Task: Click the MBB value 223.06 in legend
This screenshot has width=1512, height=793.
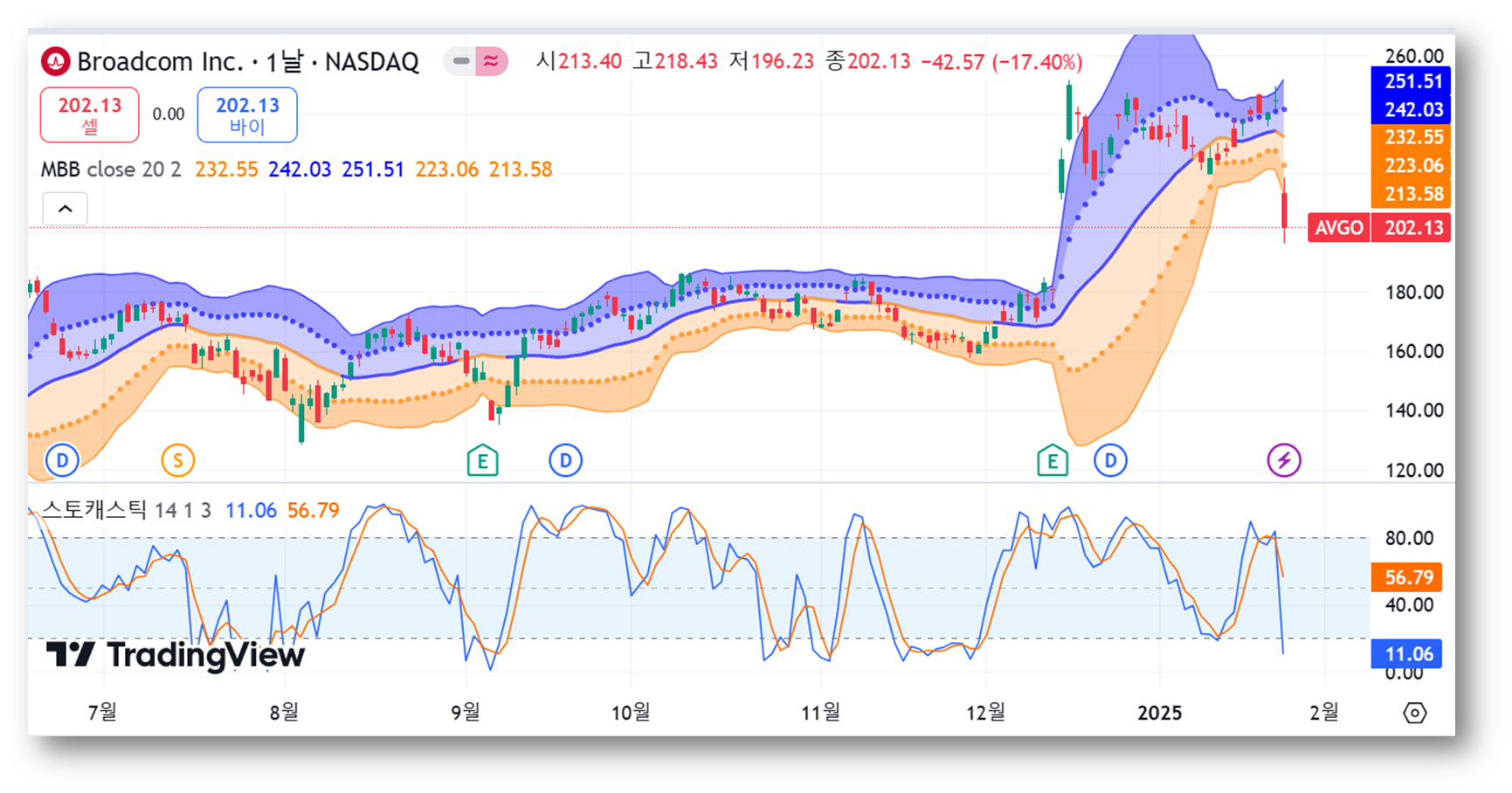Action: click(x=446, y=169)
